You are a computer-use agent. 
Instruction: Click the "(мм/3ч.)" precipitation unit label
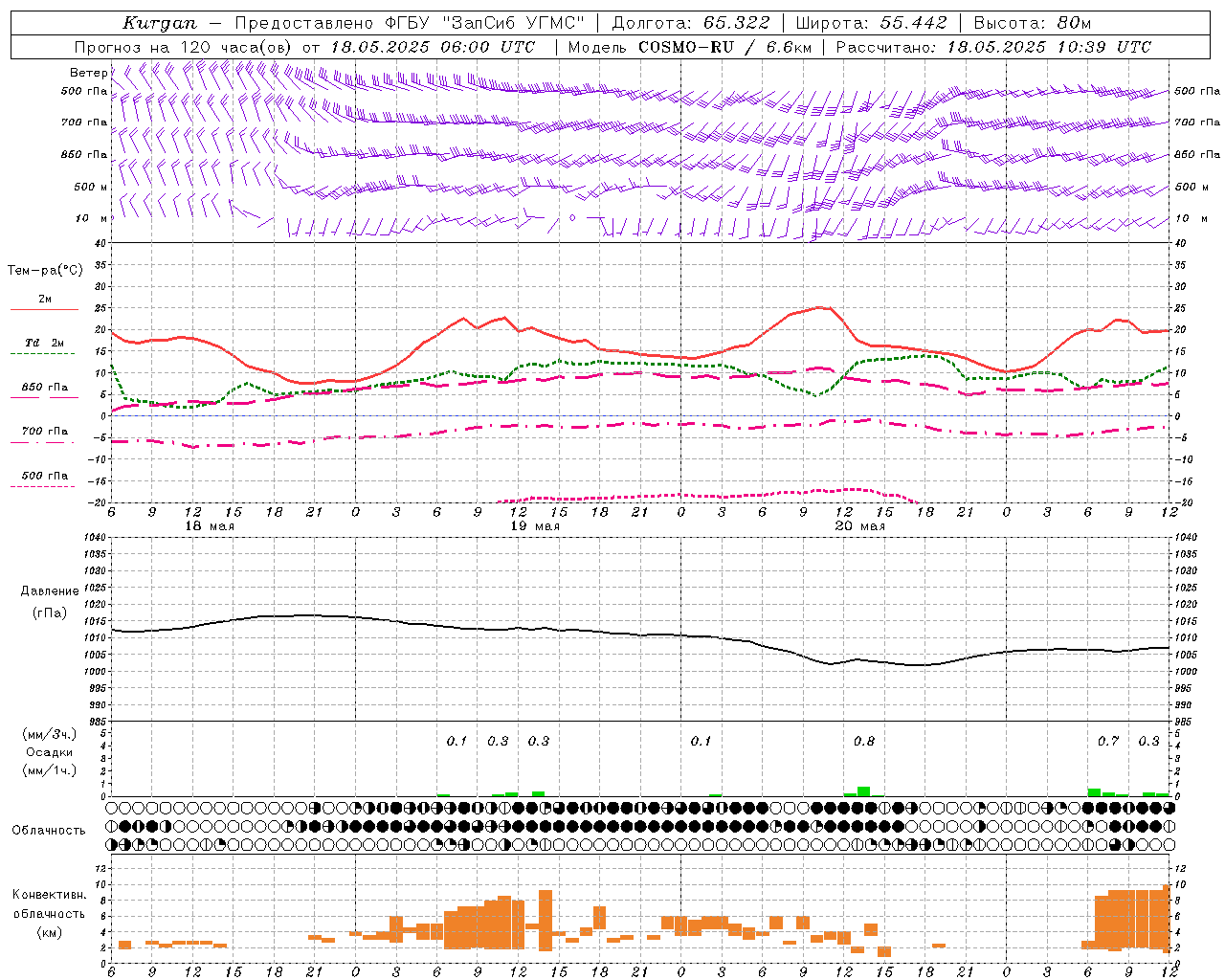coord(50,734)
